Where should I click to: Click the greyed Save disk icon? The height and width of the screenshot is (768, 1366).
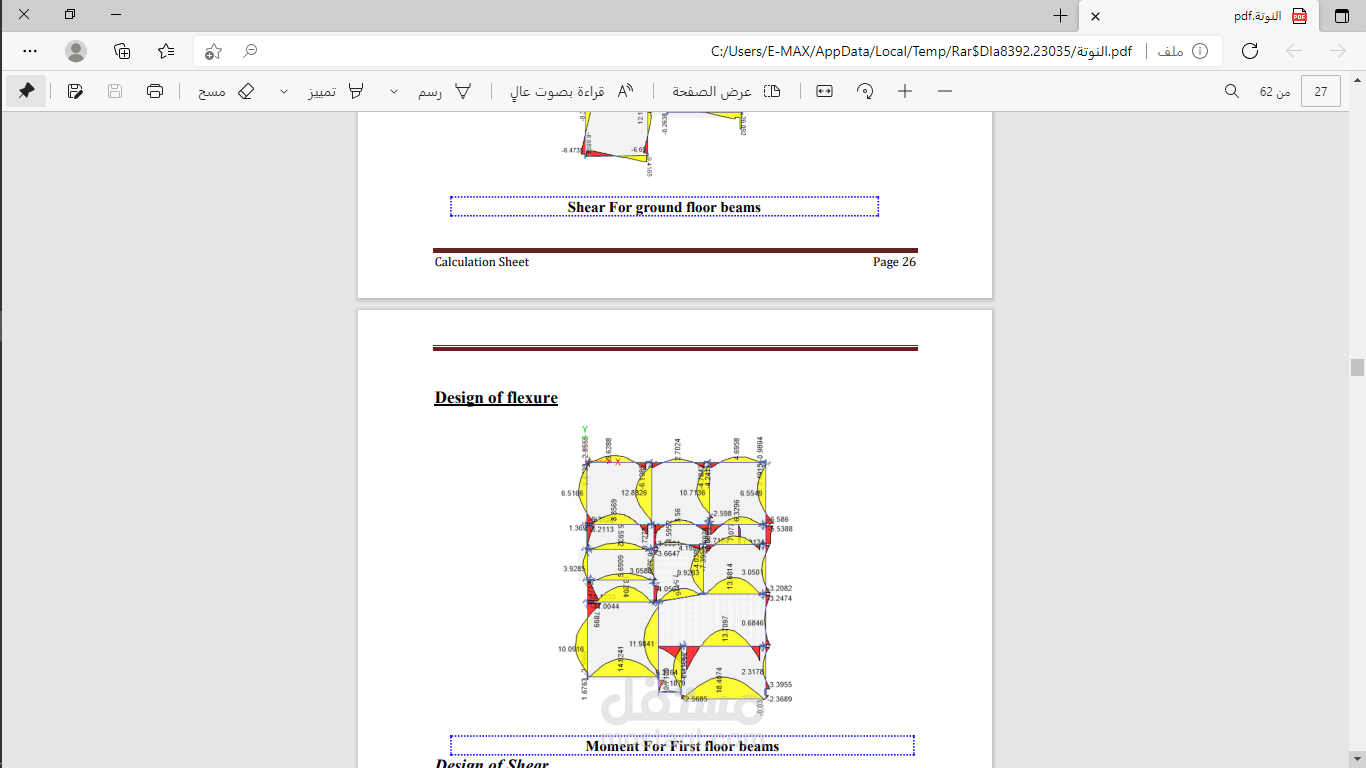(115, 91)
